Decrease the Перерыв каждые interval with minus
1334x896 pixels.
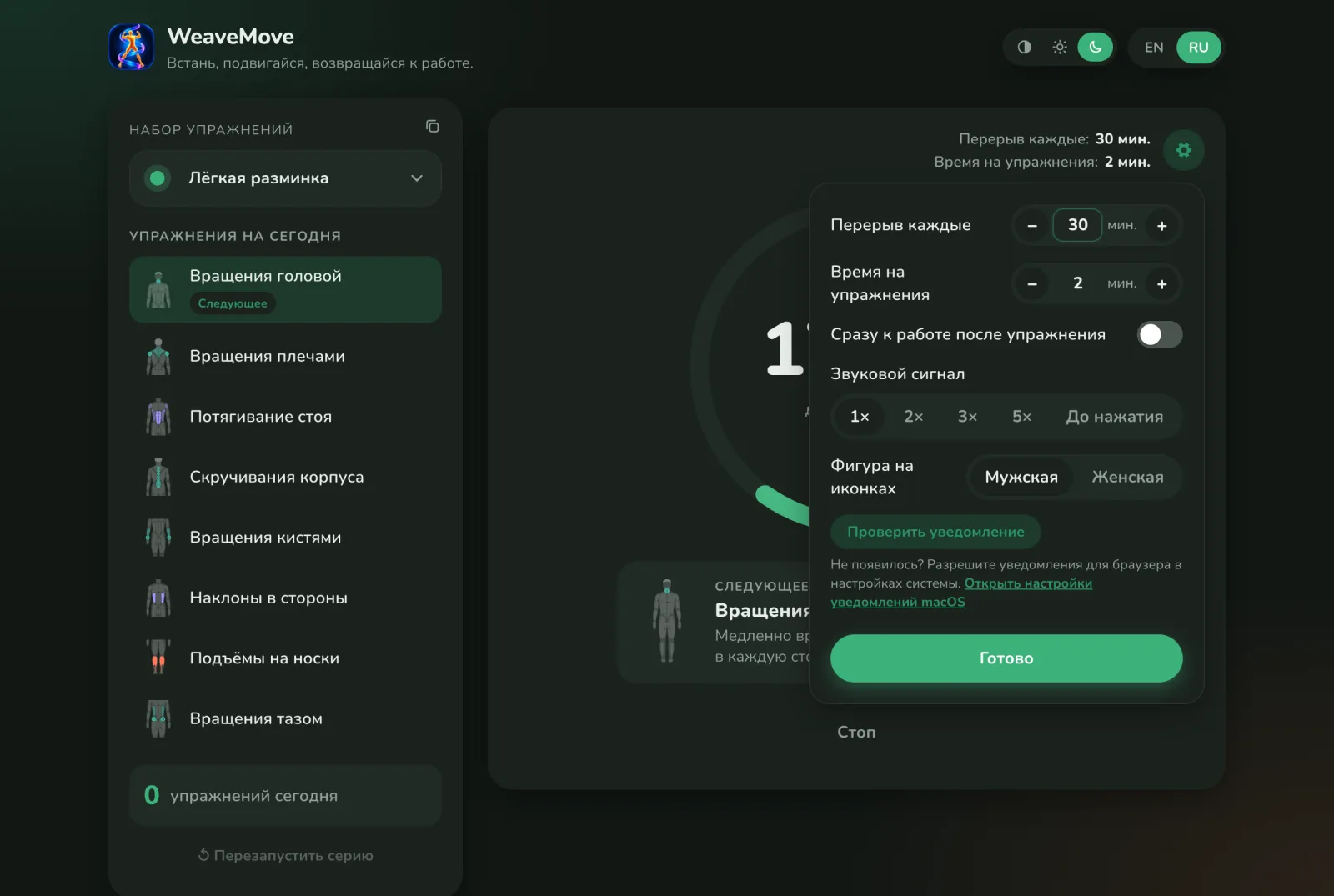[1032, 226]
